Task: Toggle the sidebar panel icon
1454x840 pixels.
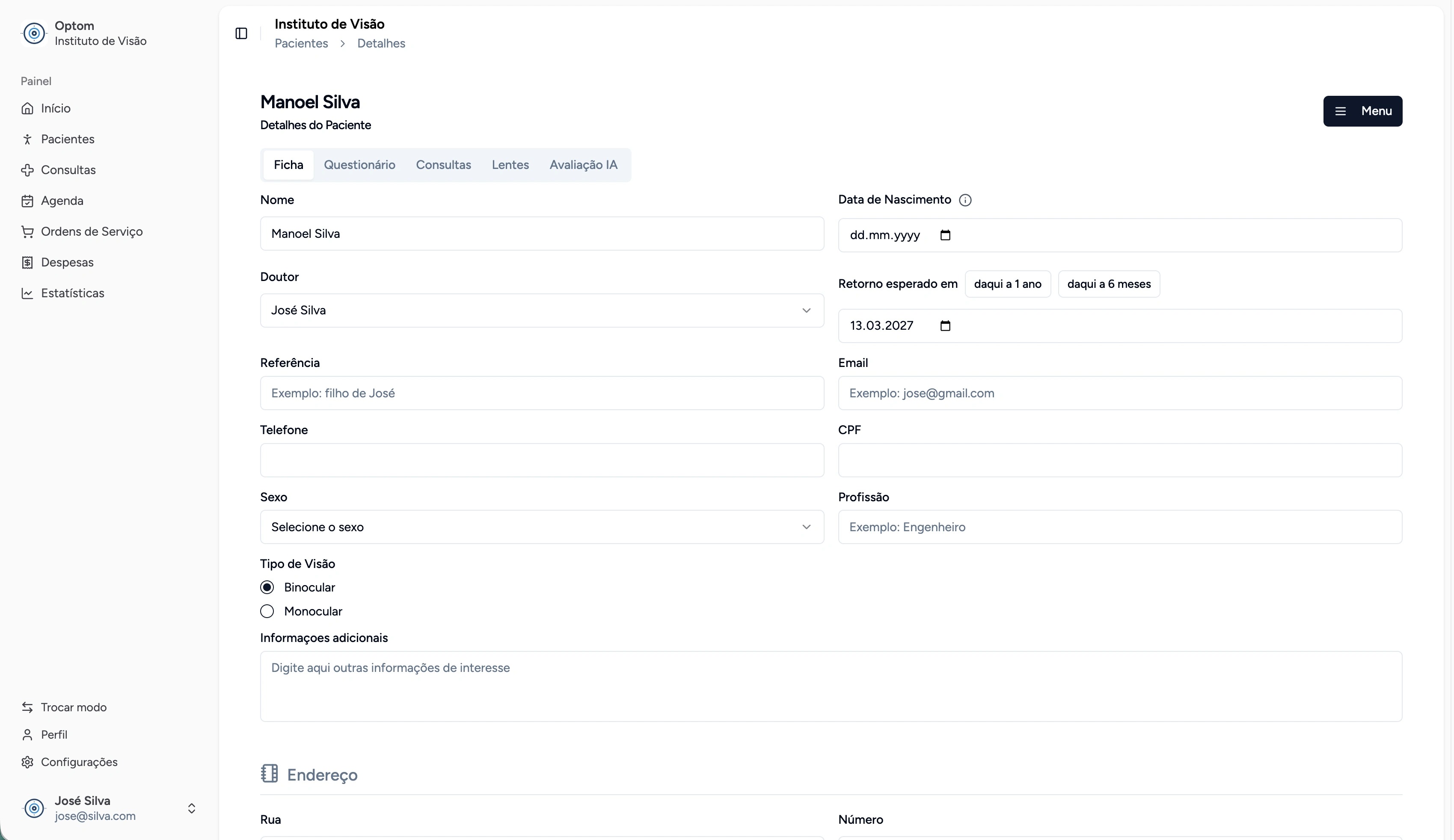Action: coord(241,33)
